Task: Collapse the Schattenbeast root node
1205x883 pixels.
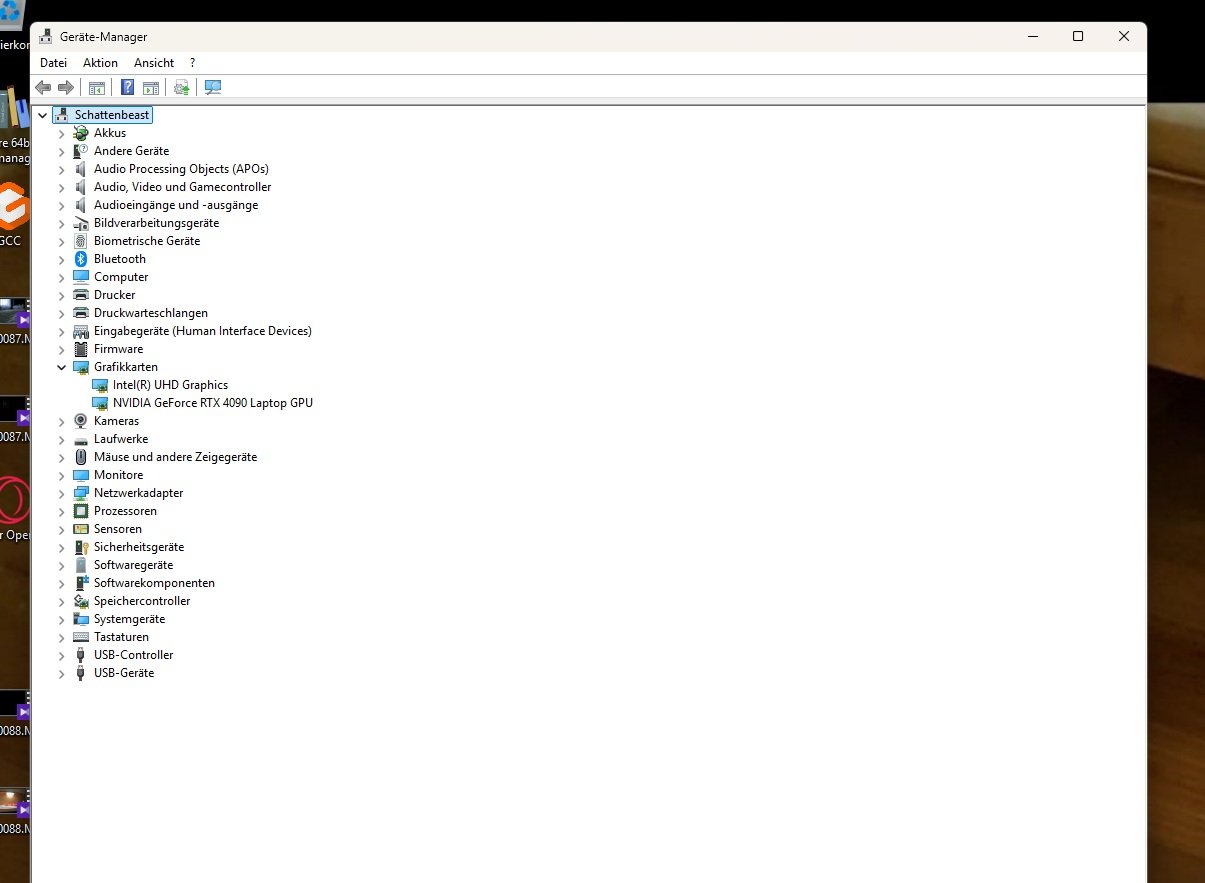Action: click(x=42, y=115)
